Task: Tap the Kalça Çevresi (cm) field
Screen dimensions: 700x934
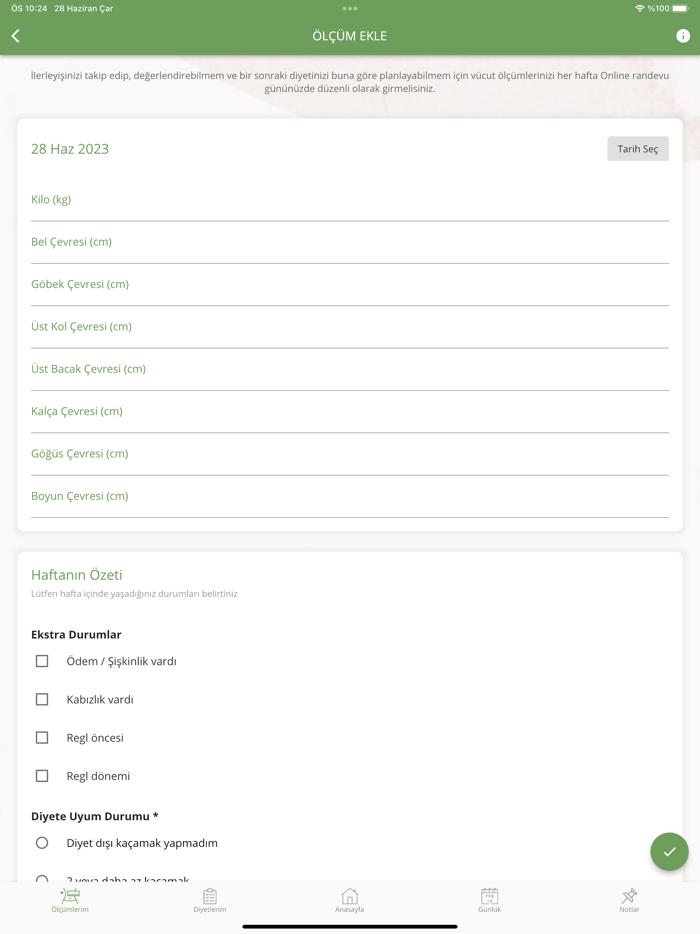Action: [349, 412]
